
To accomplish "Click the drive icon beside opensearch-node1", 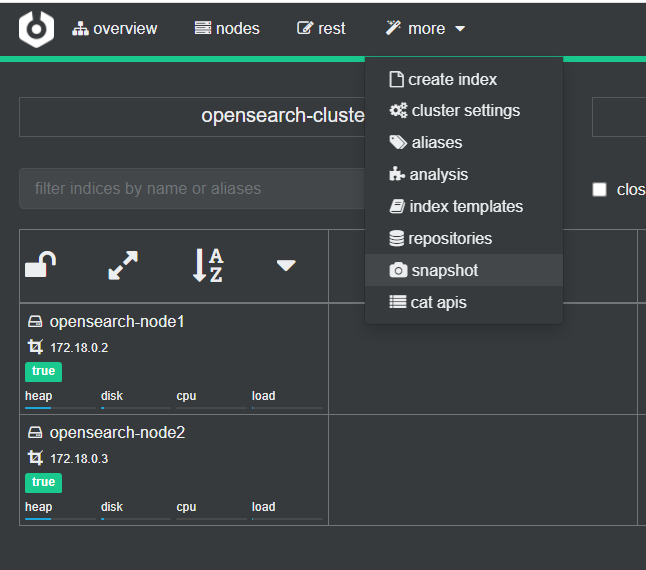I will point(35,321).
